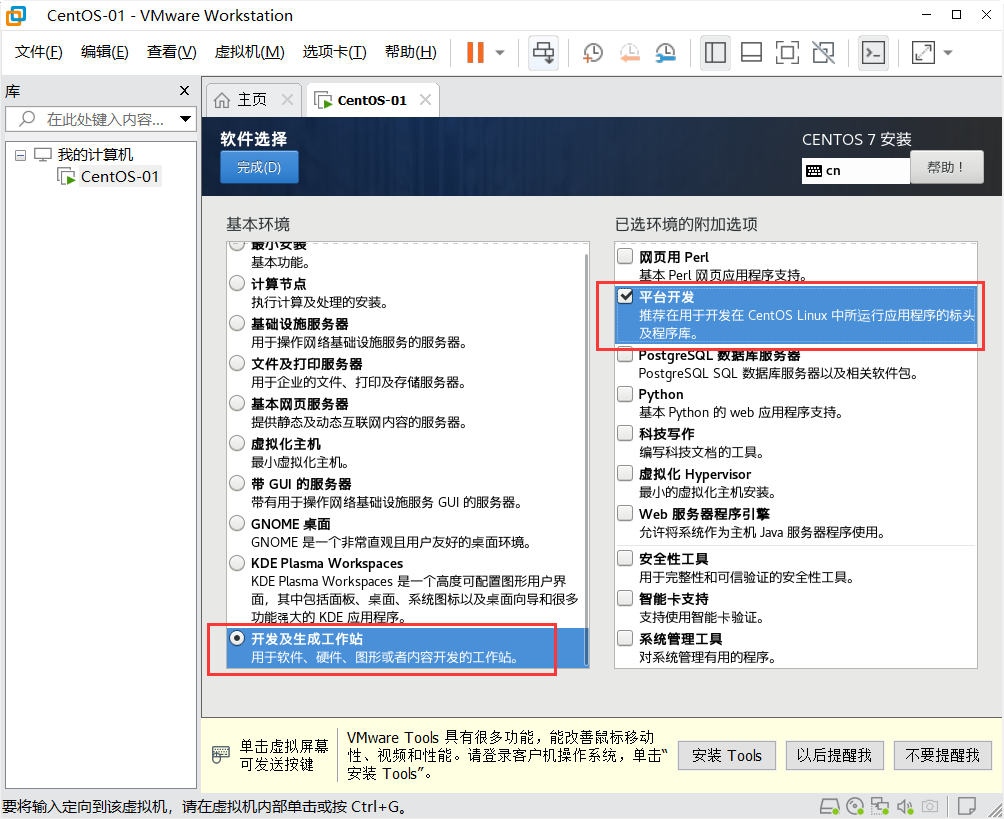
Task: Click the message log status bar icon
Action: 966,806
